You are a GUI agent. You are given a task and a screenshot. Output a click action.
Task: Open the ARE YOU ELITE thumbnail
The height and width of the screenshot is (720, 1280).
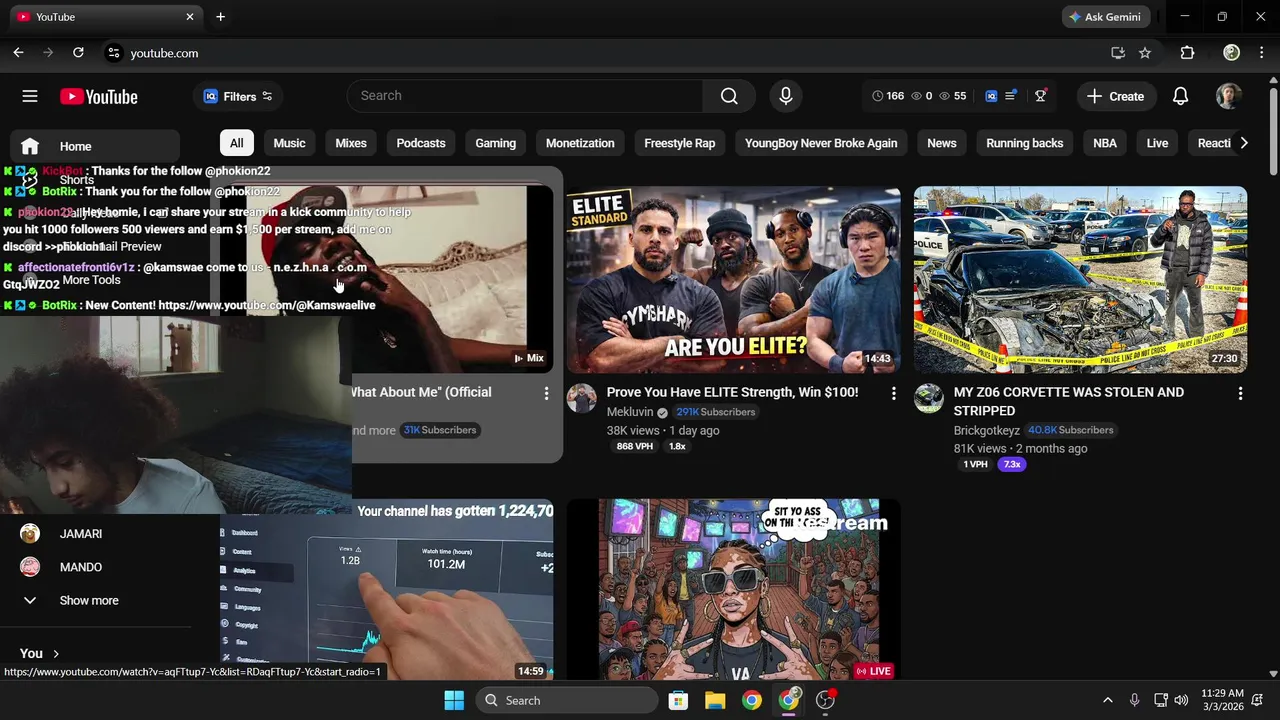point(733,280)
